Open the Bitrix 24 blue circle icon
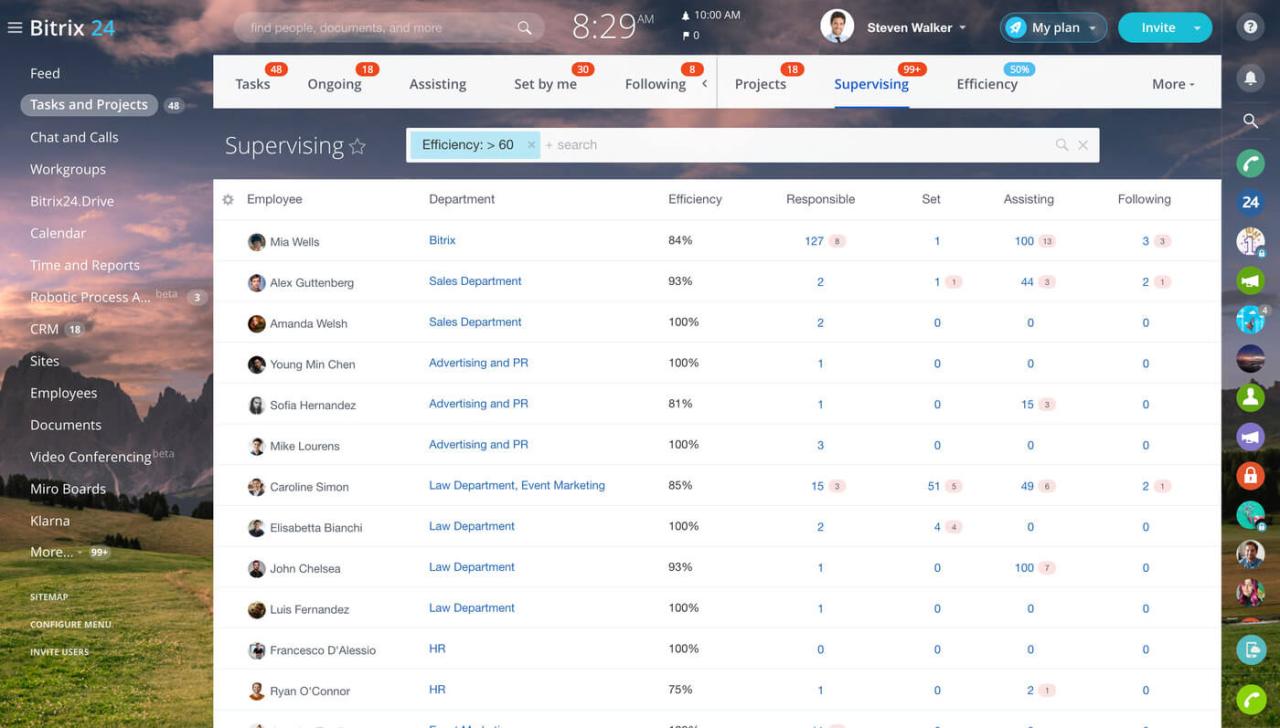Screen dimensions: 1280x728 click(x=1250, y=202)
